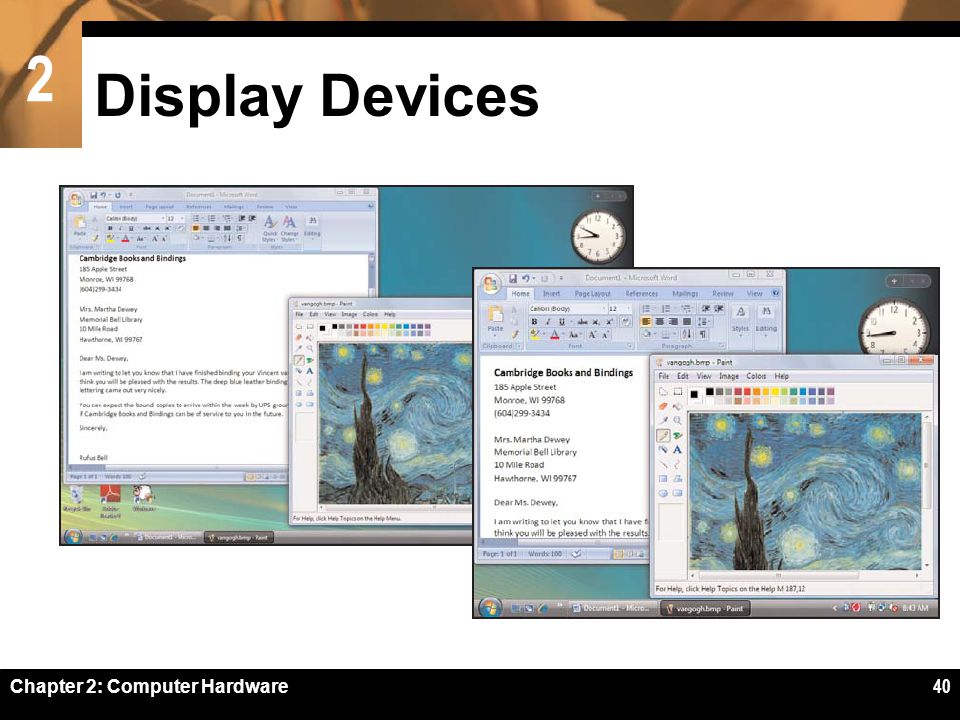Screen dimensions: 960x720
Task: Click Quick Styles in the left screenshot's Word ribbon
Action: click(x=270, y=228)
